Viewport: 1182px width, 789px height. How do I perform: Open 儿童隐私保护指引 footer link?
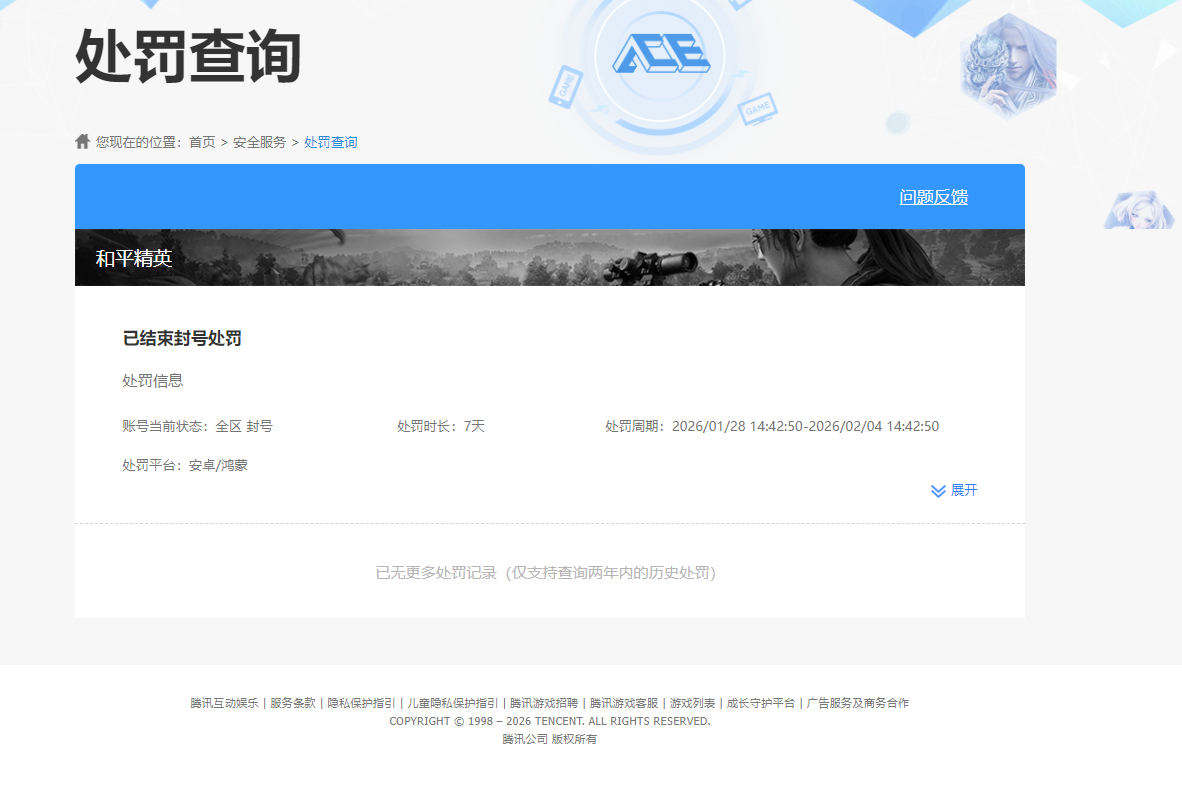point(452,703)
